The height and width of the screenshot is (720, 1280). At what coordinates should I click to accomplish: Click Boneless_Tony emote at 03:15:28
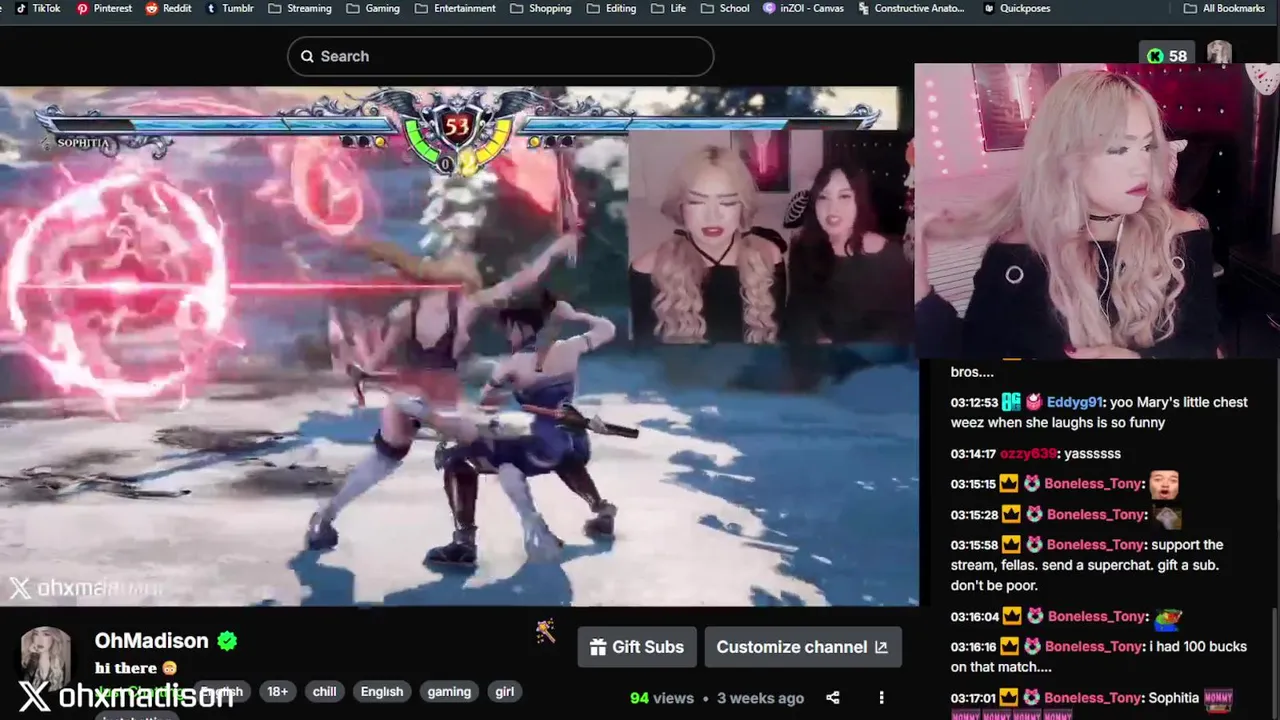coord(1167,516)
